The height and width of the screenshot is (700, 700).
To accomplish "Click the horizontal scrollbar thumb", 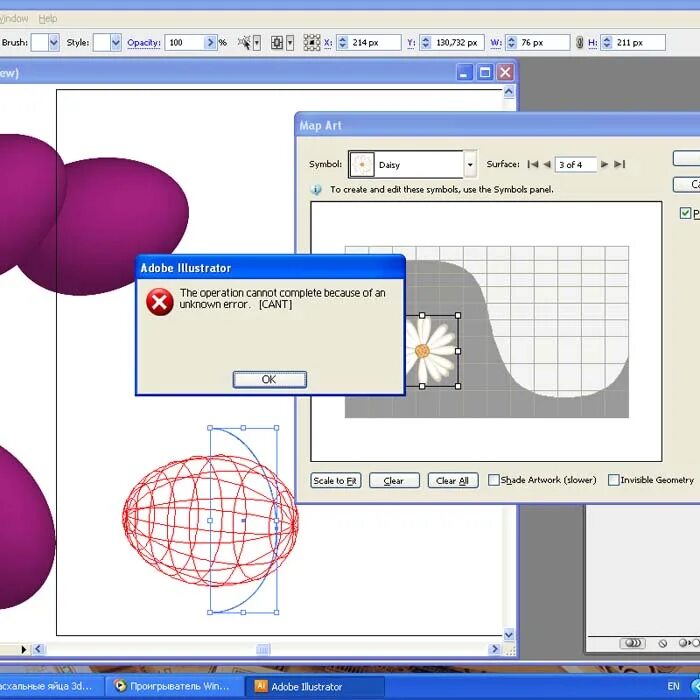I will coord(263,649).
